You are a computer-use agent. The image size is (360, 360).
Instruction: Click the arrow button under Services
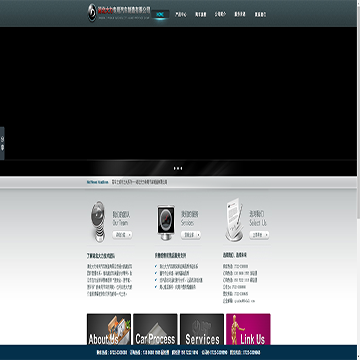(191, 235)
